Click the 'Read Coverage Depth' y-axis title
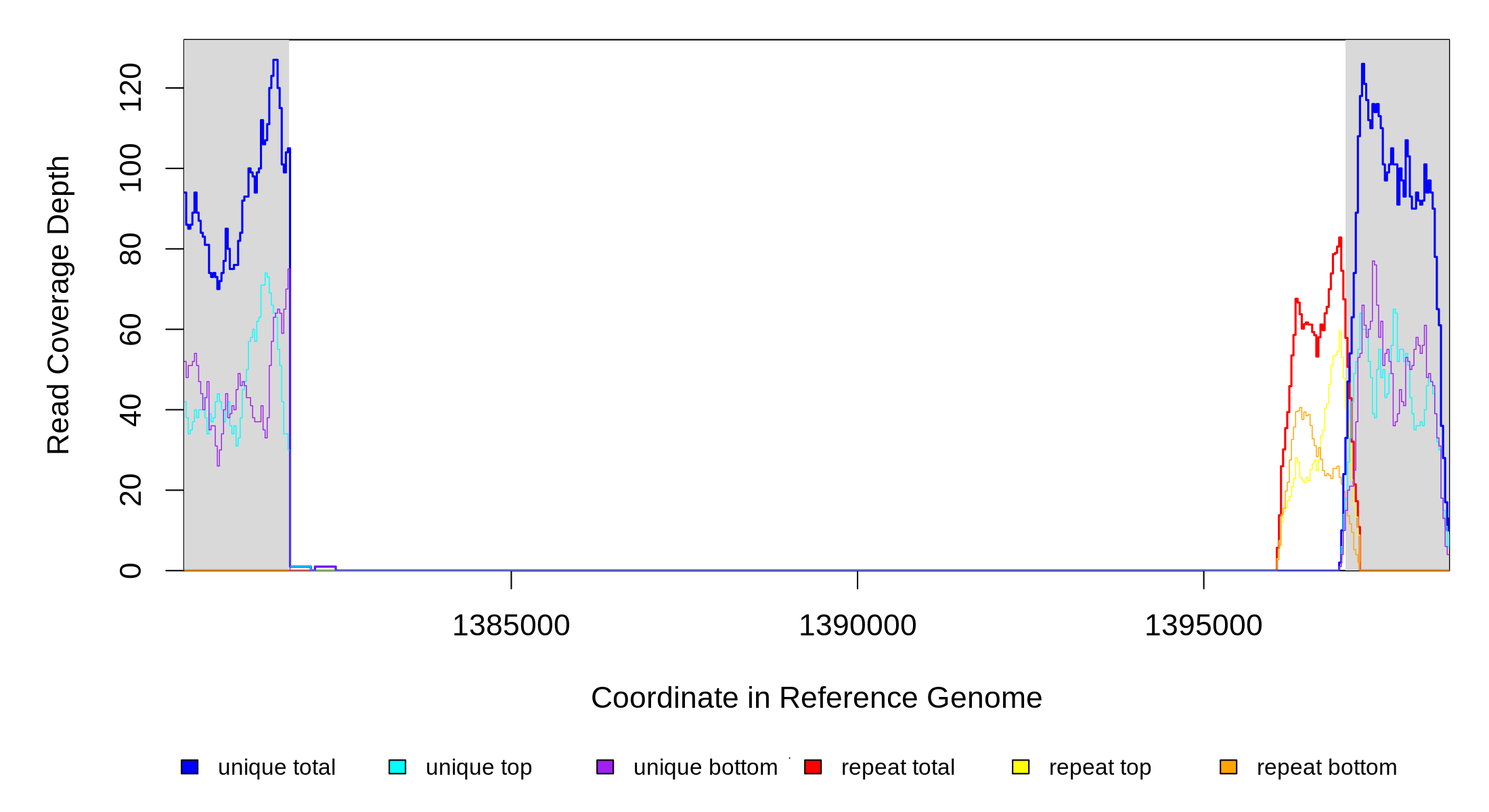 59,304
